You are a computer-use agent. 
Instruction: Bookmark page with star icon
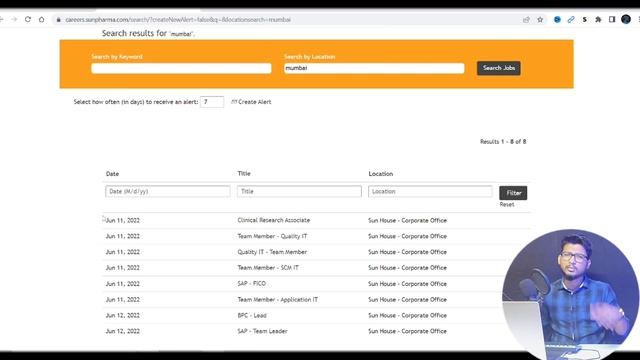click(x=540, y=20)
